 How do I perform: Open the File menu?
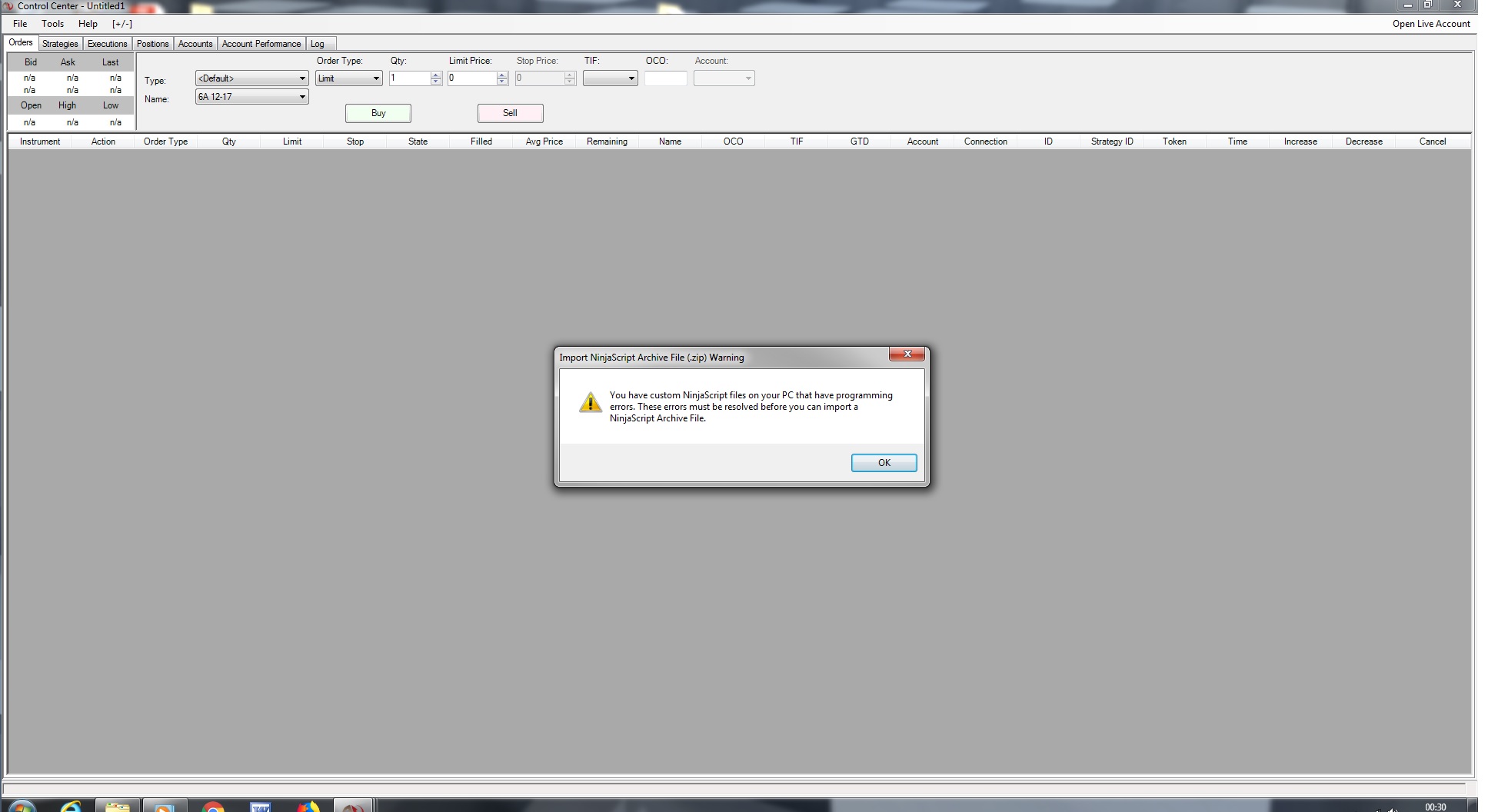tap(20, 24)
